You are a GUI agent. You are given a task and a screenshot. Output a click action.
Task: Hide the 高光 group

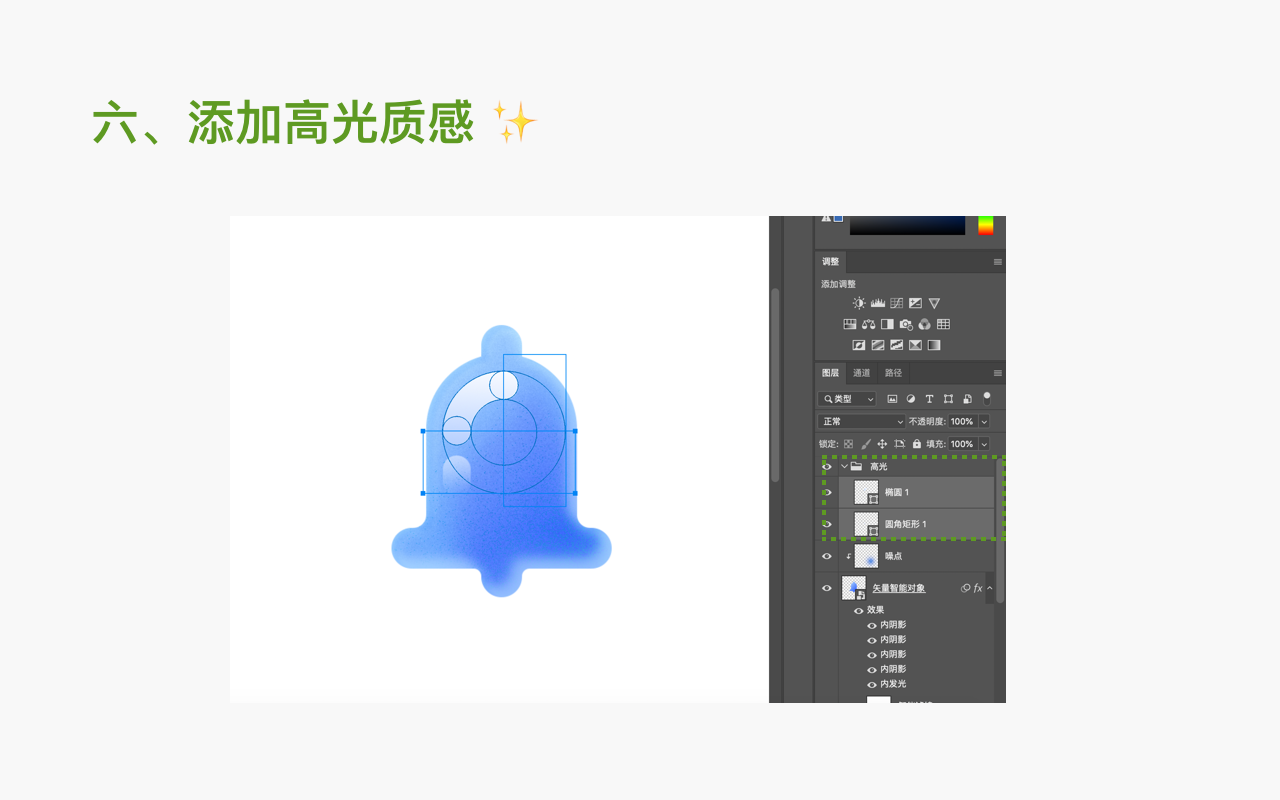(x=827, y=466)
